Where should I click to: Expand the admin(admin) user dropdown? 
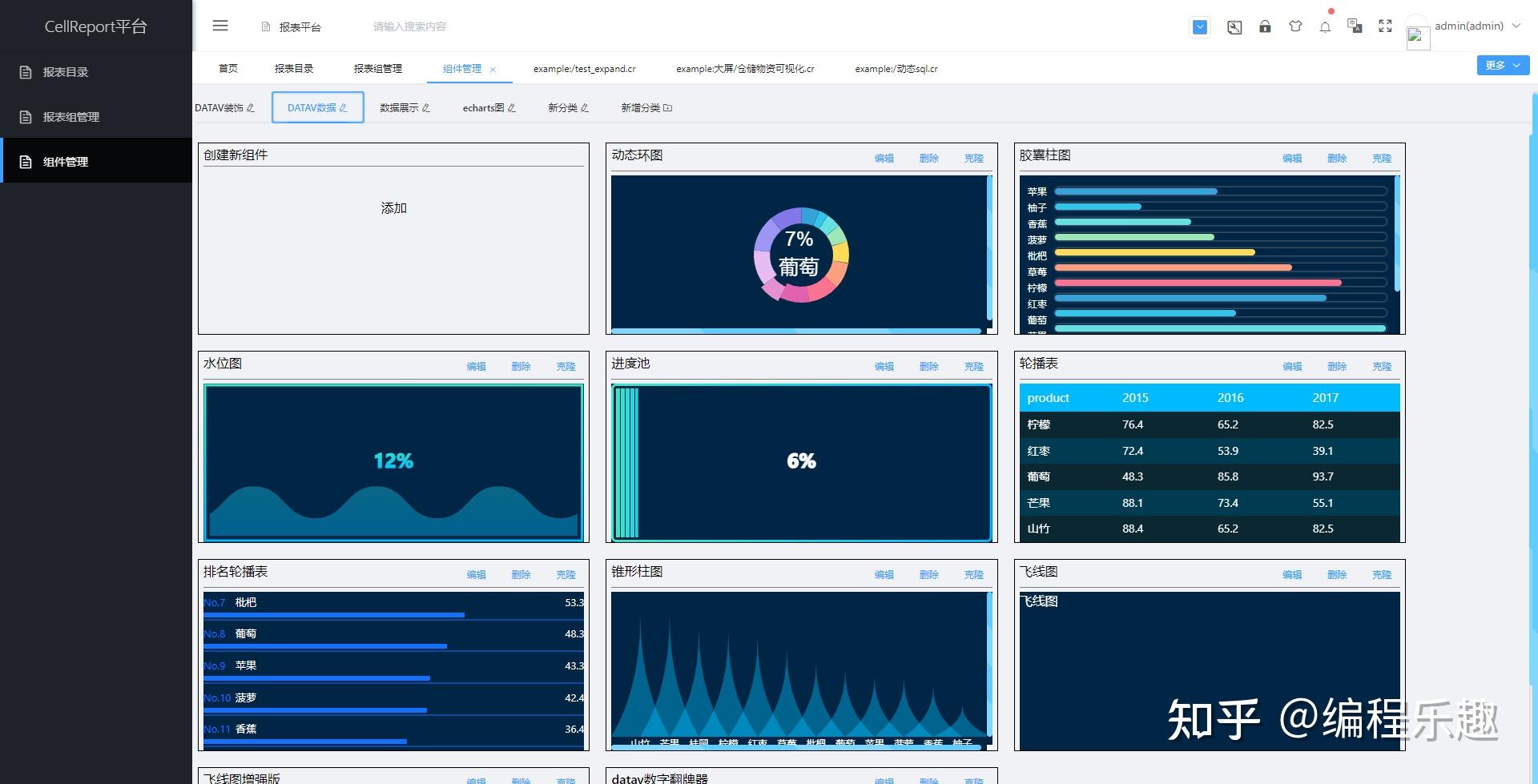[1477, 26]
